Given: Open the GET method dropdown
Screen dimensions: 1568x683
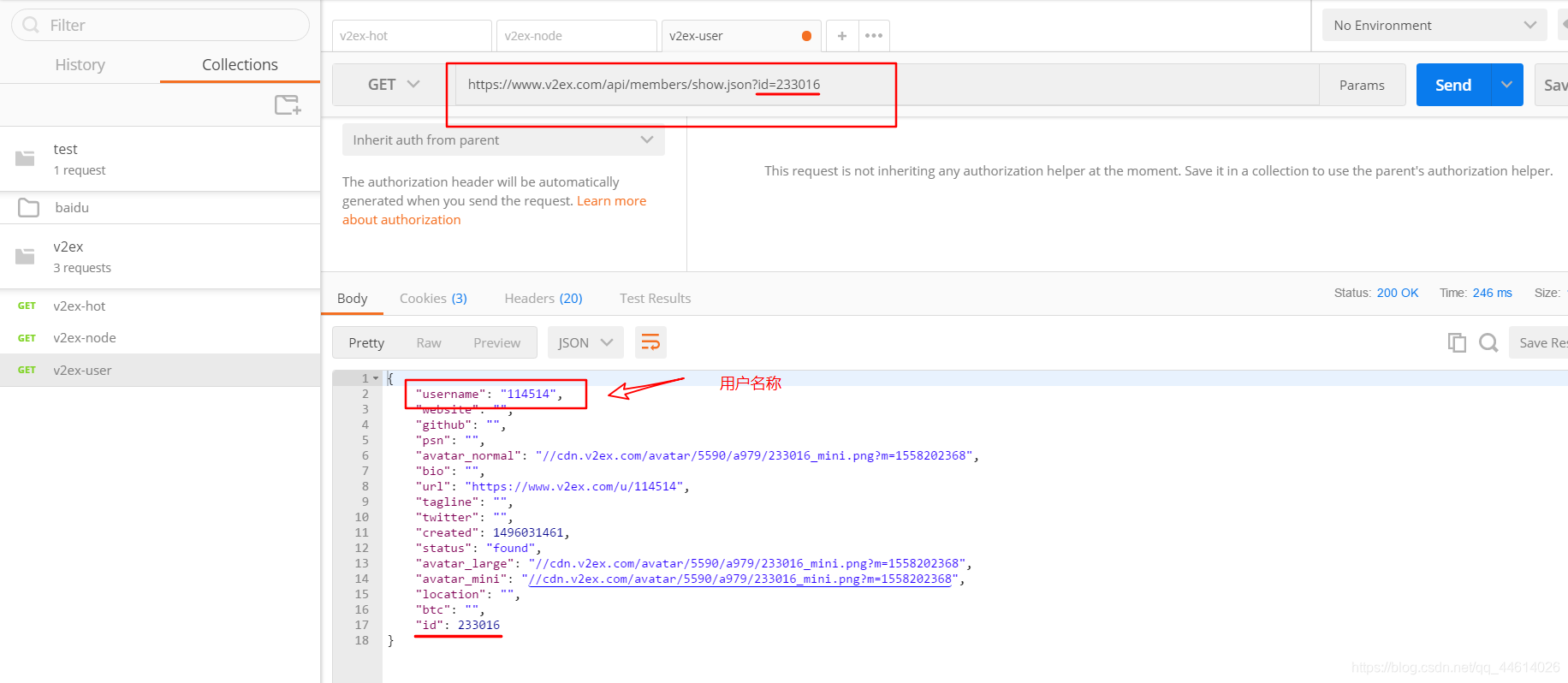Looking at the screenshot, I should pyautogui.click(x=394, y=85).
